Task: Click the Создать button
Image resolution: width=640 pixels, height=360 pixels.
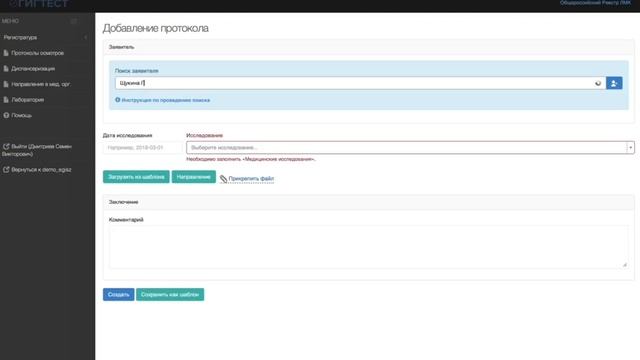Action: (x=118, y=294)
